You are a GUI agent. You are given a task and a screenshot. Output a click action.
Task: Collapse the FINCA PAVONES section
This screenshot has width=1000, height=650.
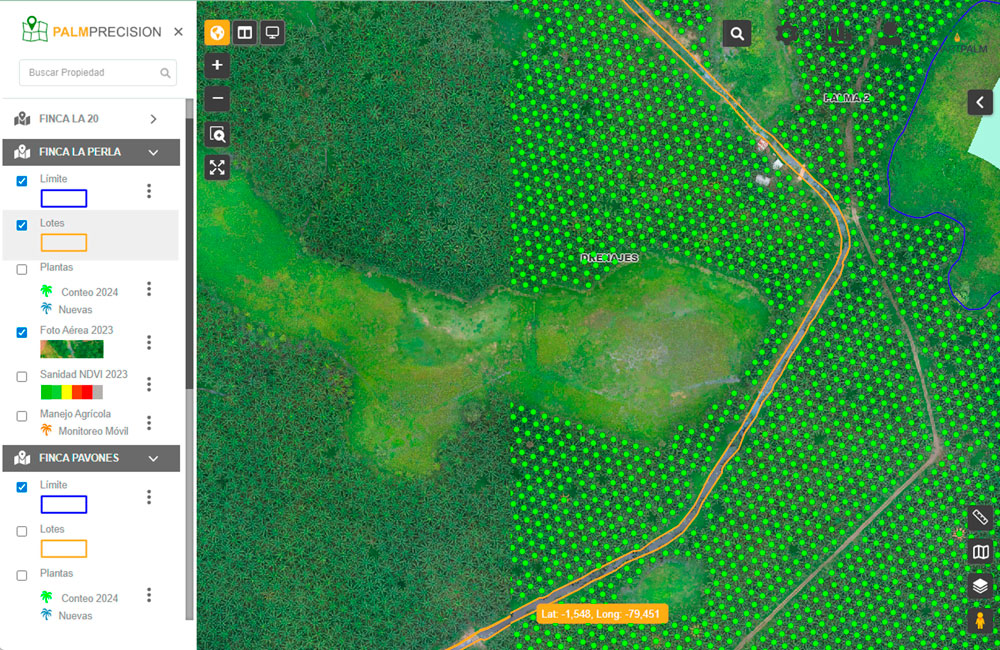click(x=153, y=458)
